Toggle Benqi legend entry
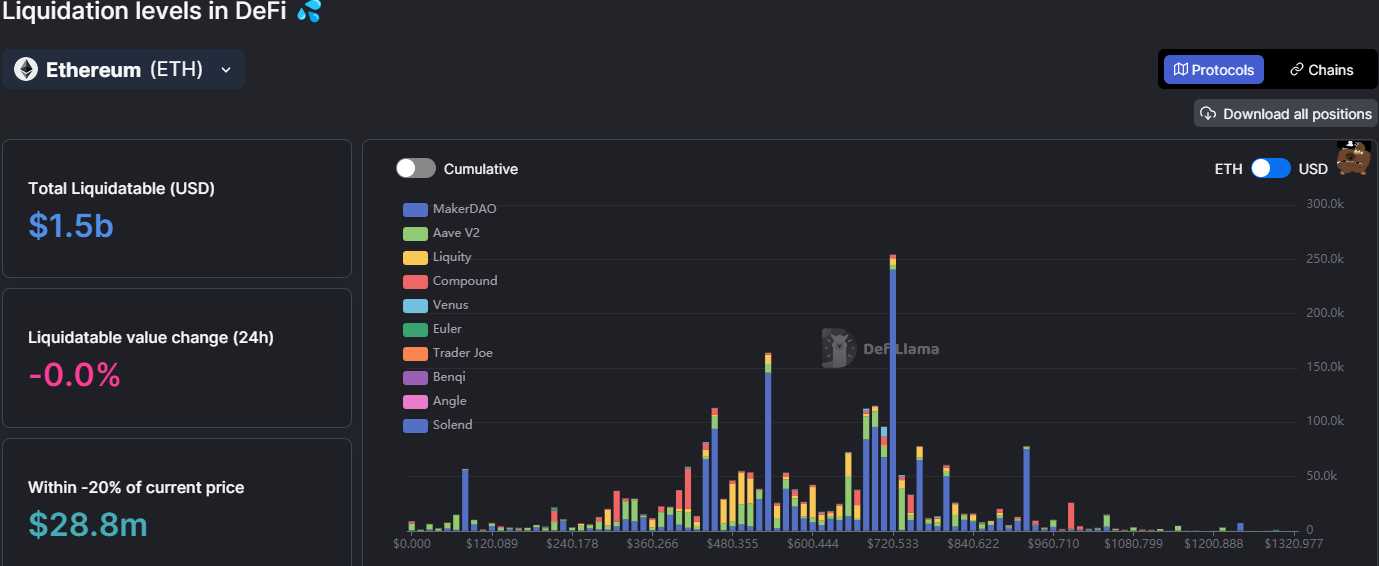The width and height of the screenshot is (1379, 566). pos(434,377)
